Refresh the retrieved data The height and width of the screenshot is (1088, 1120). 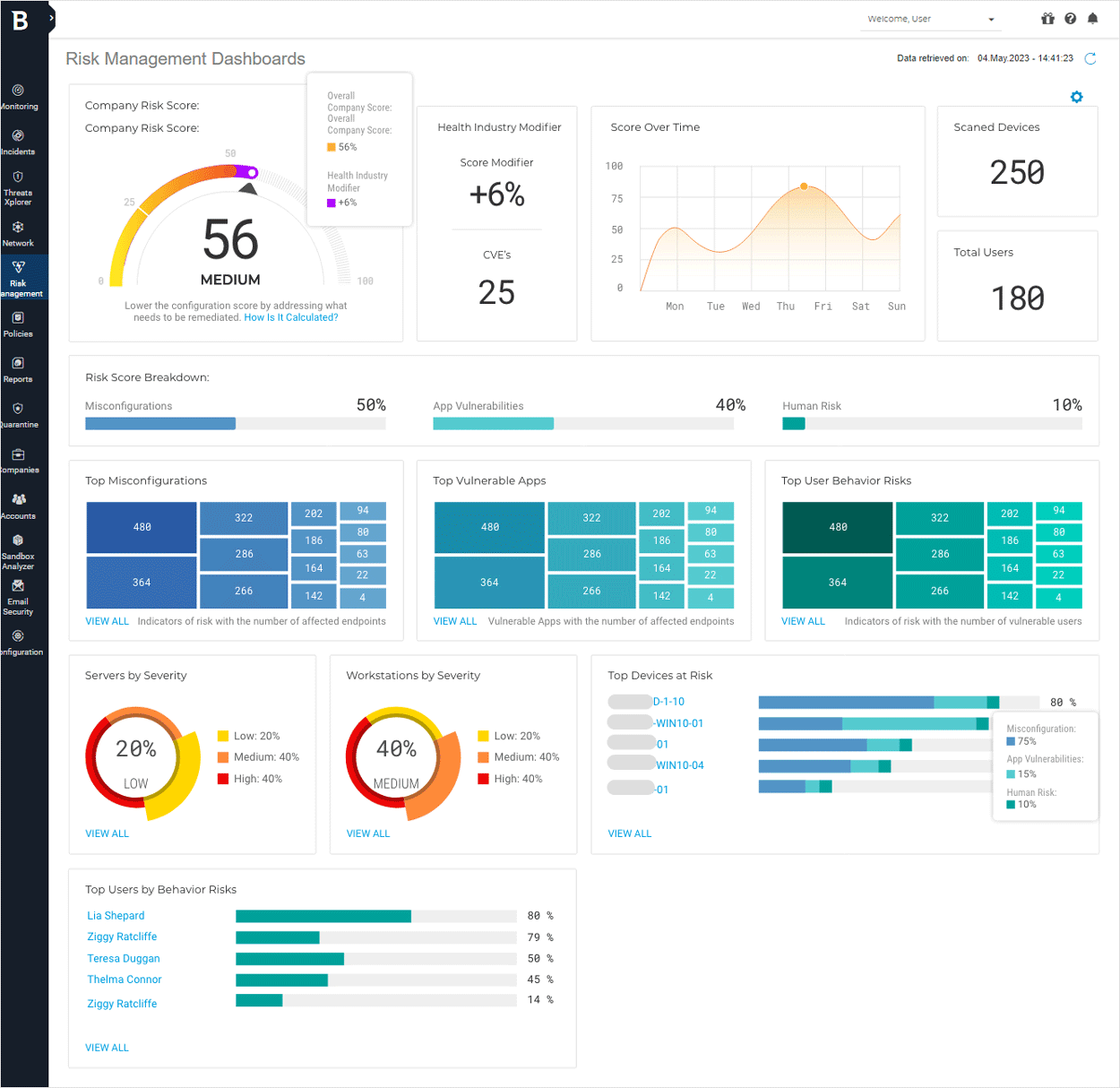(1090, 58)
